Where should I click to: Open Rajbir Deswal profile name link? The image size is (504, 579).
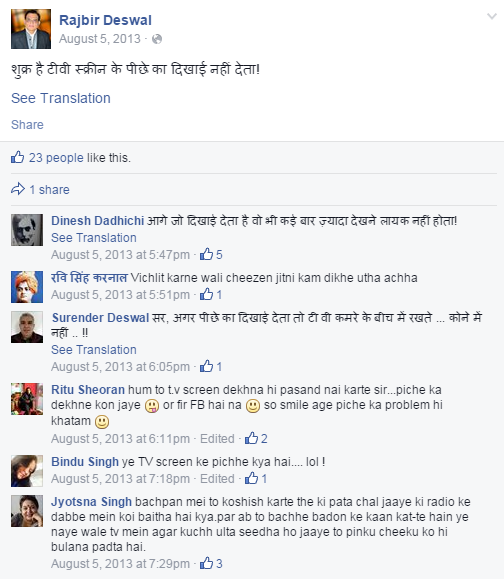click(105, 20)
